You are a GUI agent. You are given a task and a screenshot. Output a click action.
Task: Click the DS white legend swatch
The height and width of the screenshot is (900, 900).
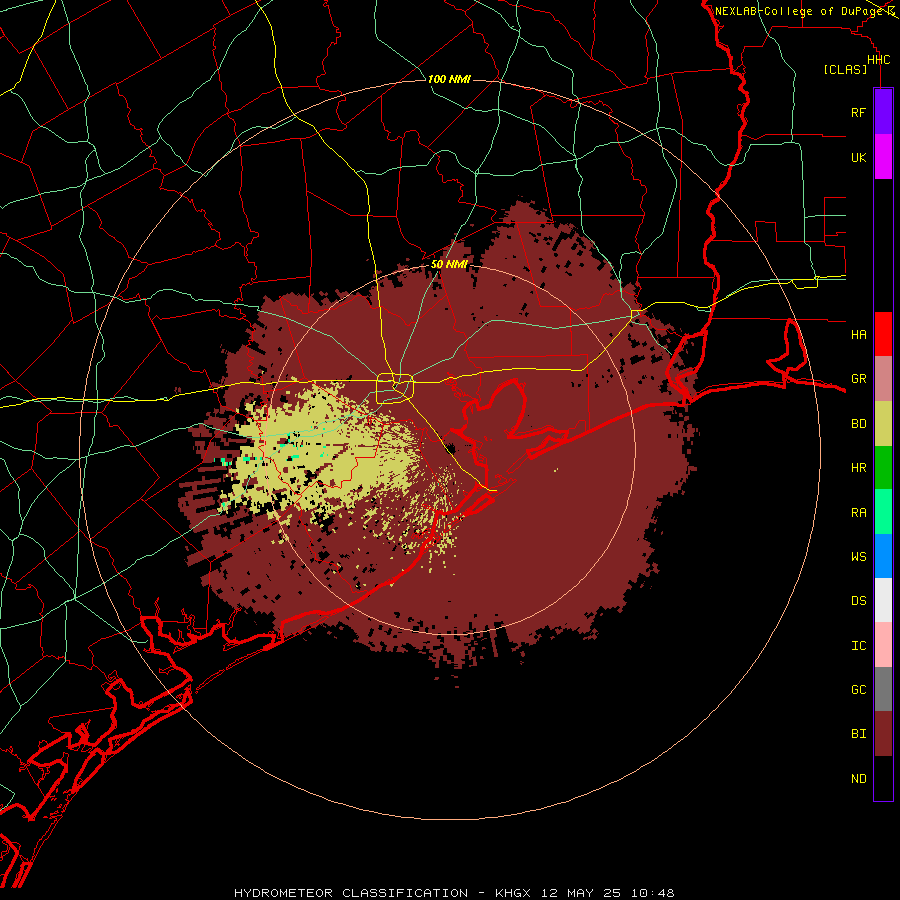click(x=883, y=600)
